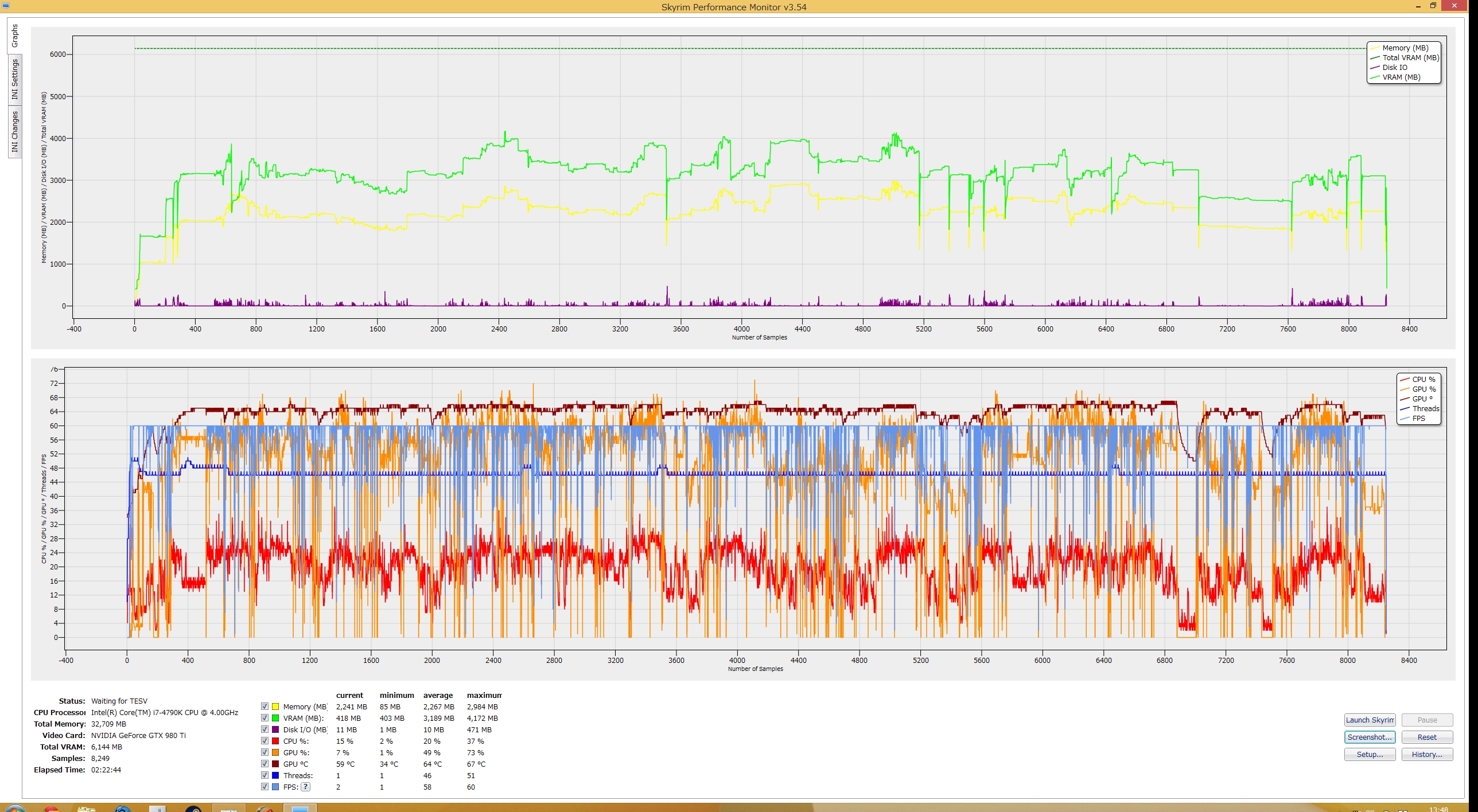Click the 'maximum' column header

click(x=484, y=695)
